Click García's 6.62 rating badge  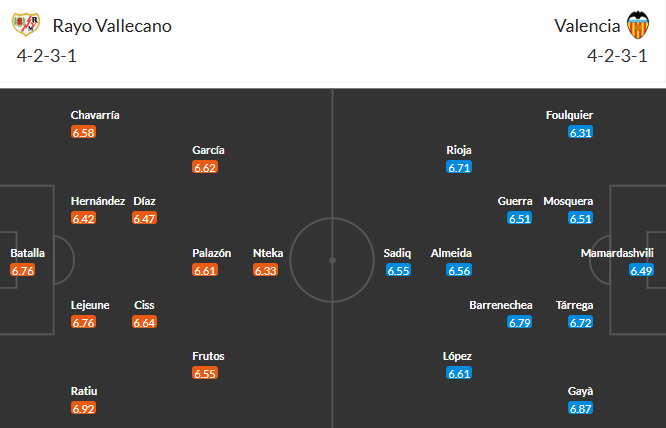coord(205,167)
